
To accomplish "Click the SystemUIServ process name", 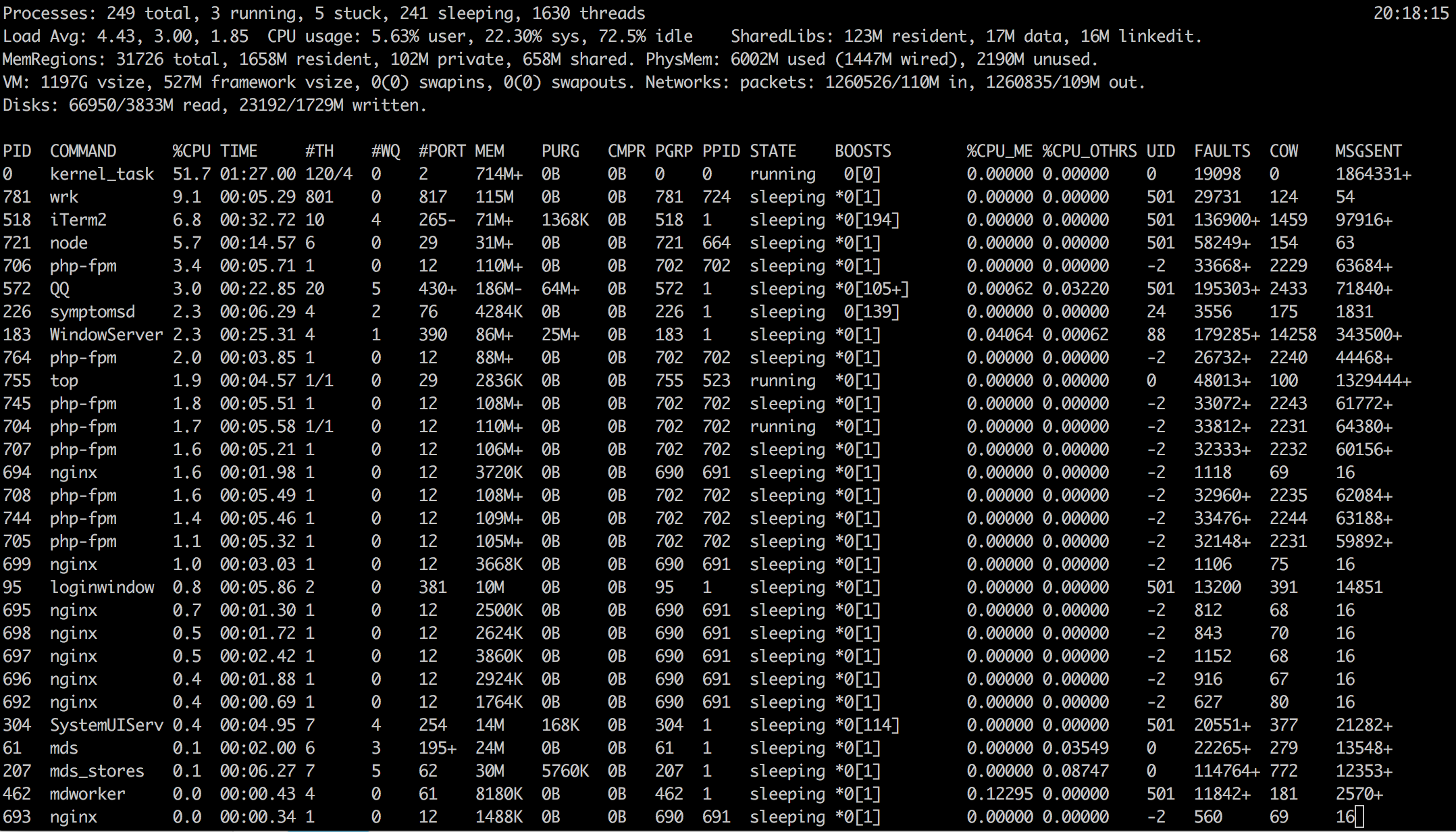I will tap(106, 725).
